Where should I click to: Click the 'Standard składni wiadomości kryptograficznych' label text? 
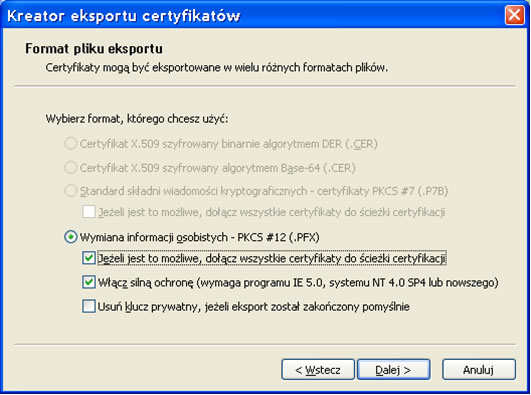[x=193, y=191]
